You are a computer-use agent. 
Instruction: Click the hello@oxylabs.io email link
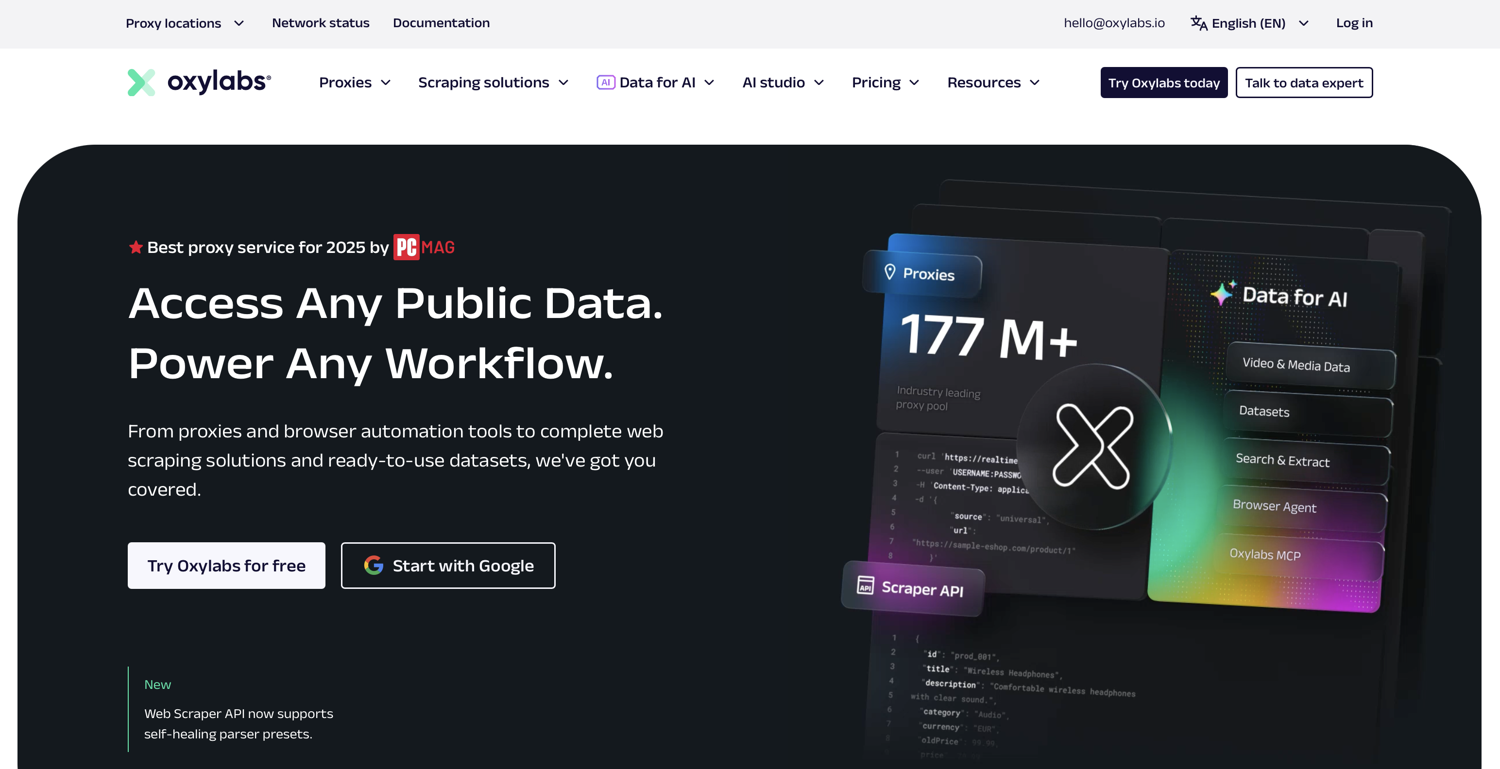point(1114,23)
